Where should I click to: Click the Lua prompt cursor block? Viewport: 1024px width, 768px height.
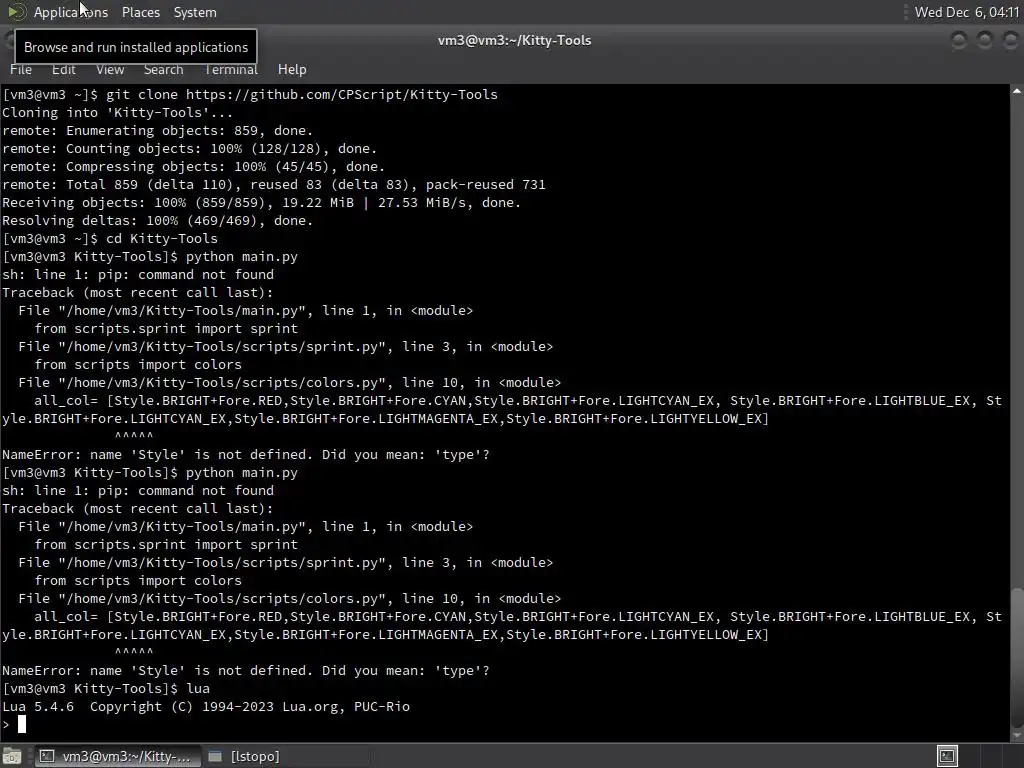pos(22,724)
